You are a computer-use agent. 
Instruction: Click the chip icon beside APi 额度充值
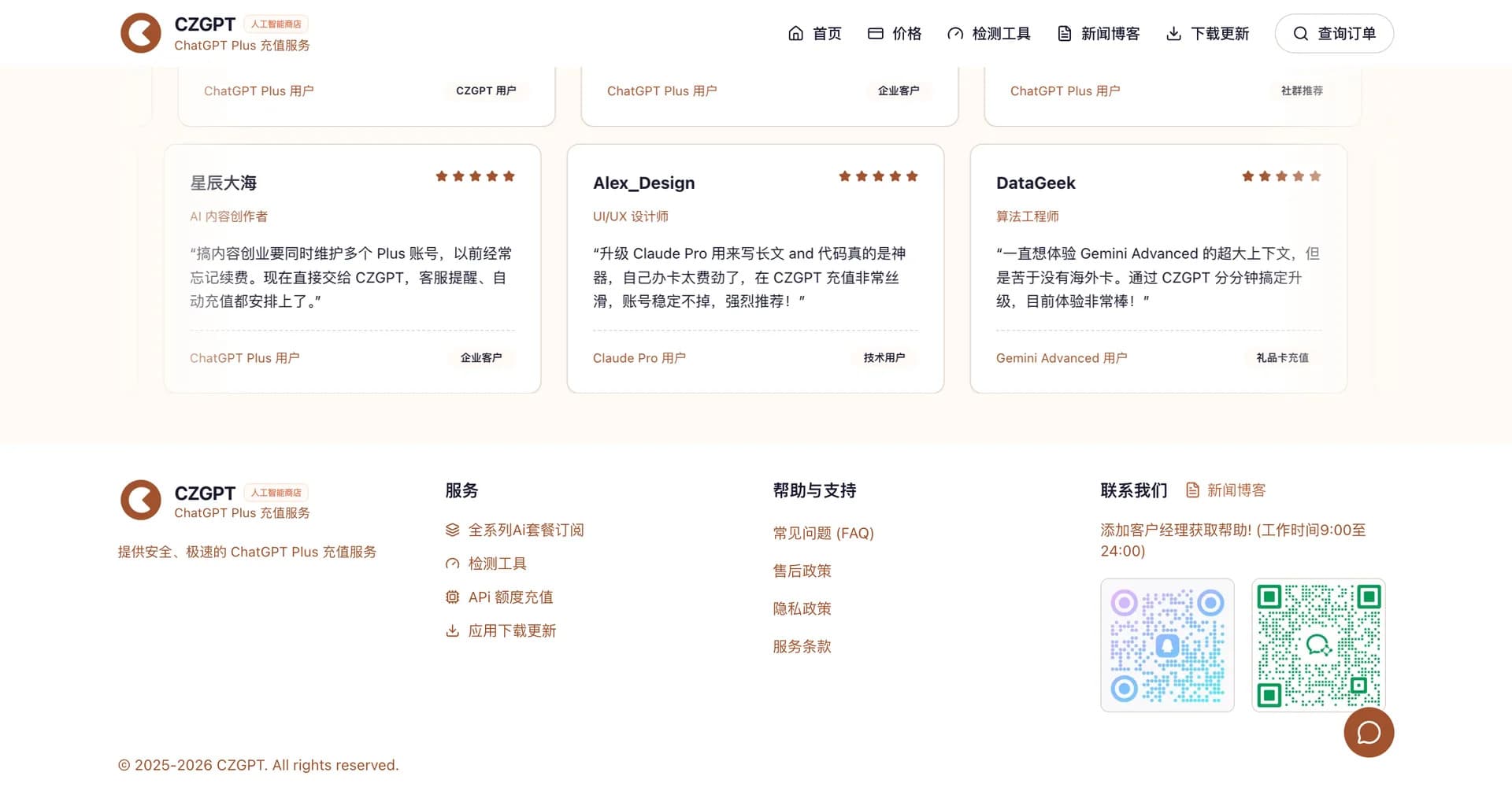452,597
